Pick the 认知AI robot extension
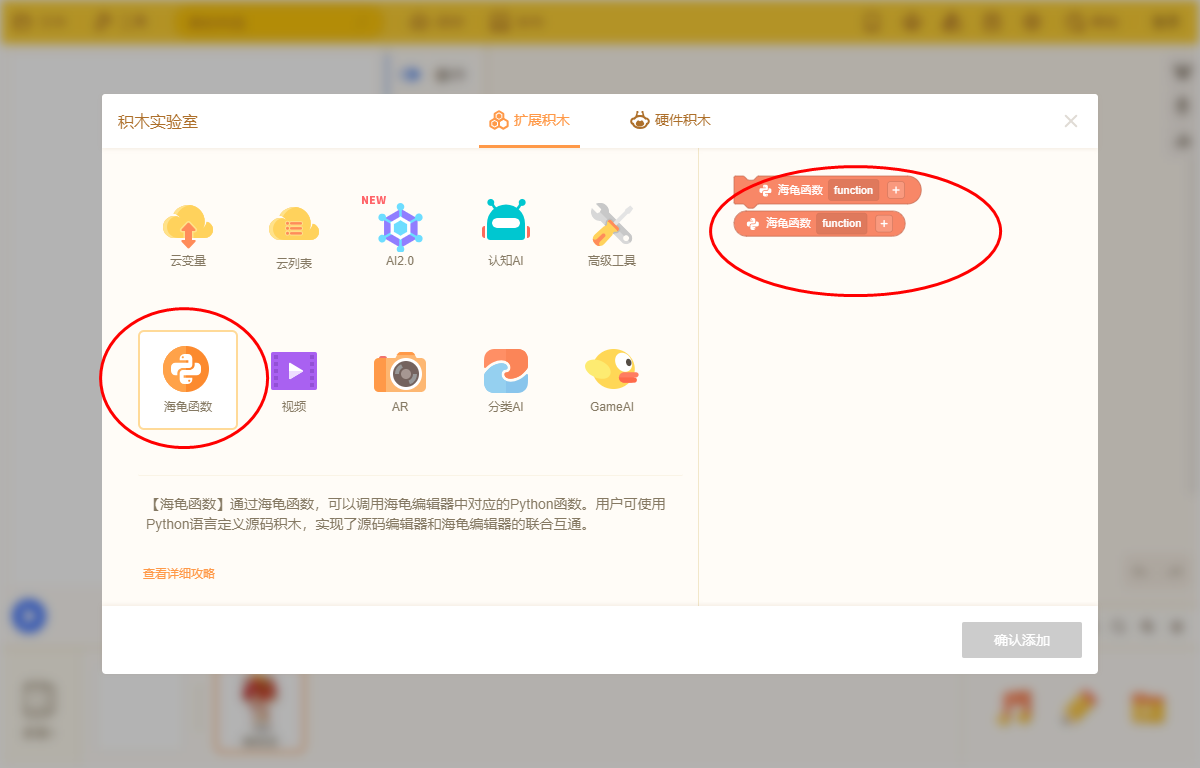The height and width of the screenshot is (768, 1200). [x=506, y=235]
